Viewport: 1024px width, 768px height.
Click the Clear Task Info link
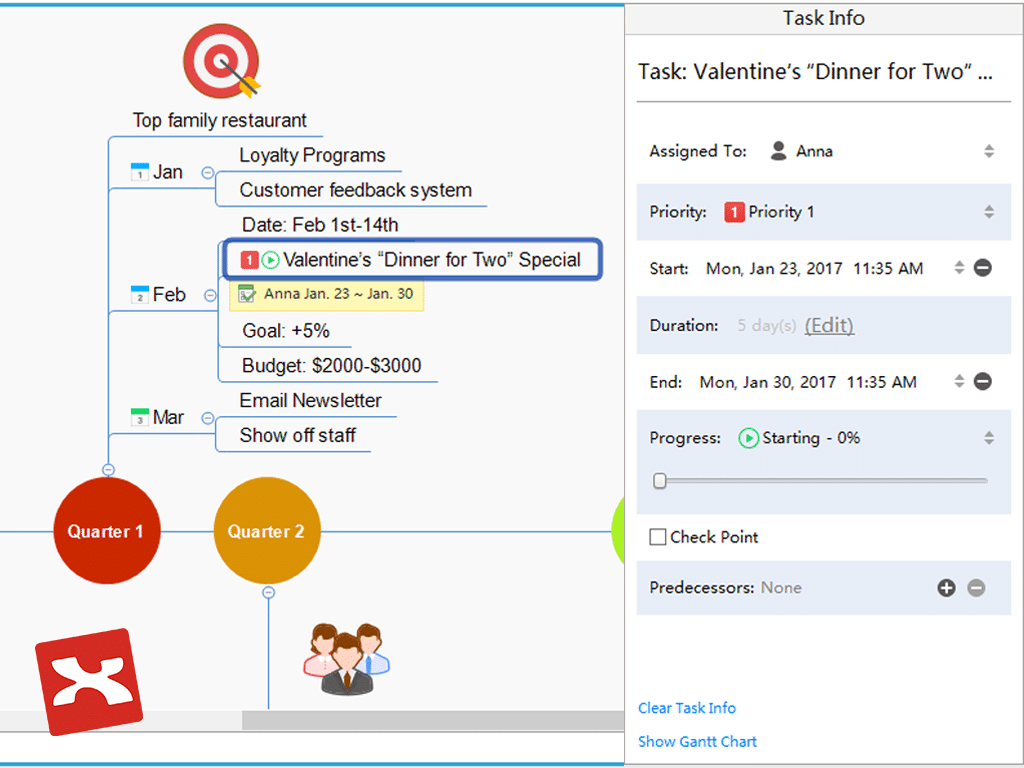(x=687, y=708)
